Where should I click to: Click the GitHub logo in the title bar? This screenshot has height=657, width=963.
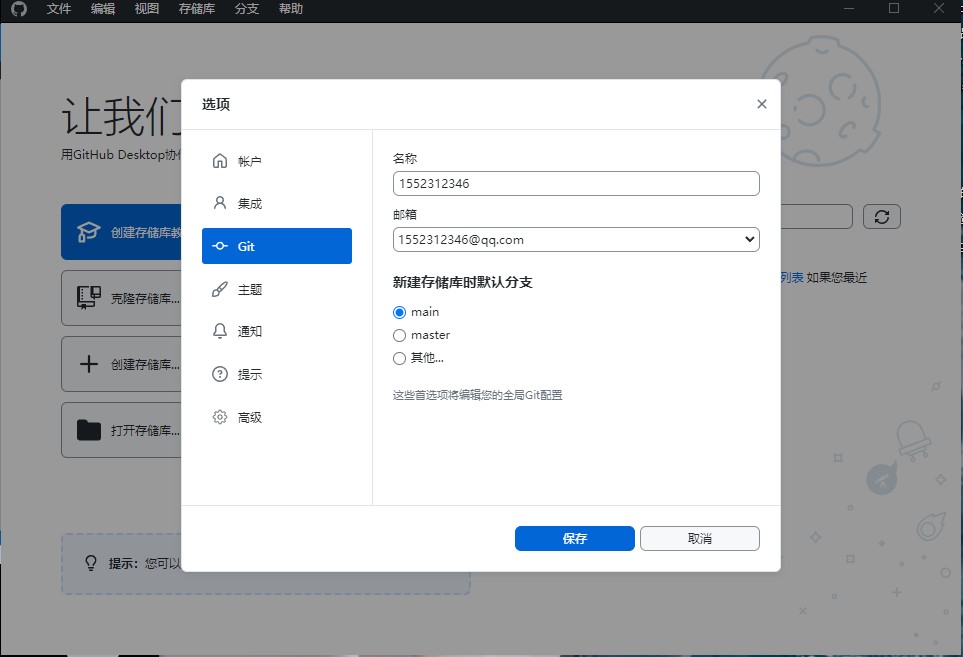tap(16, 9)
